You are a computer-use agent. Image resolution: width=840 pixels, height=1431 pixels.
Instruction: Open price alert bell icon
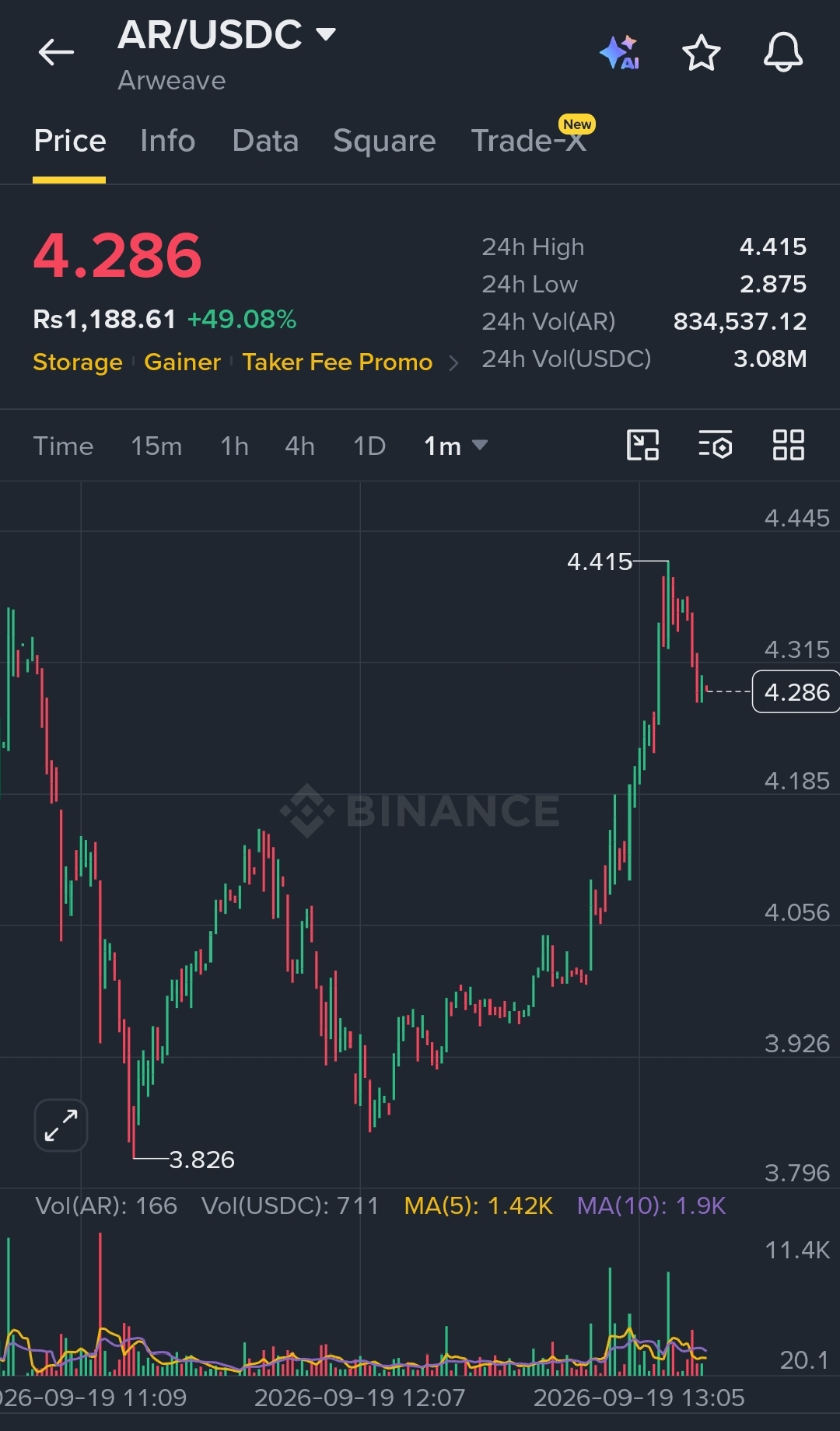[782, 53]
